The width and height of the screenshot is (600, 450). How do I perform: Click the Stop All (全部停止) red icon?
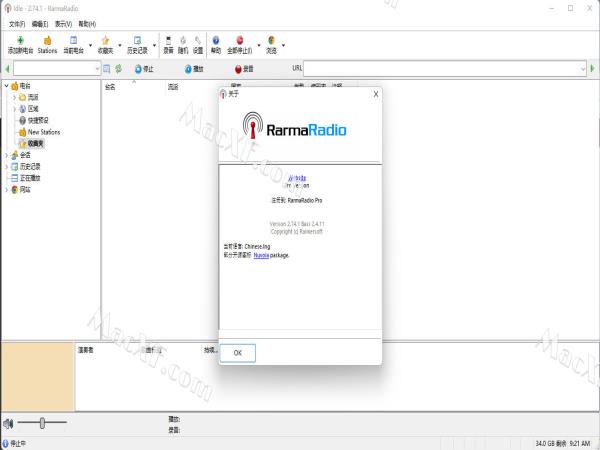pos(240,41)
